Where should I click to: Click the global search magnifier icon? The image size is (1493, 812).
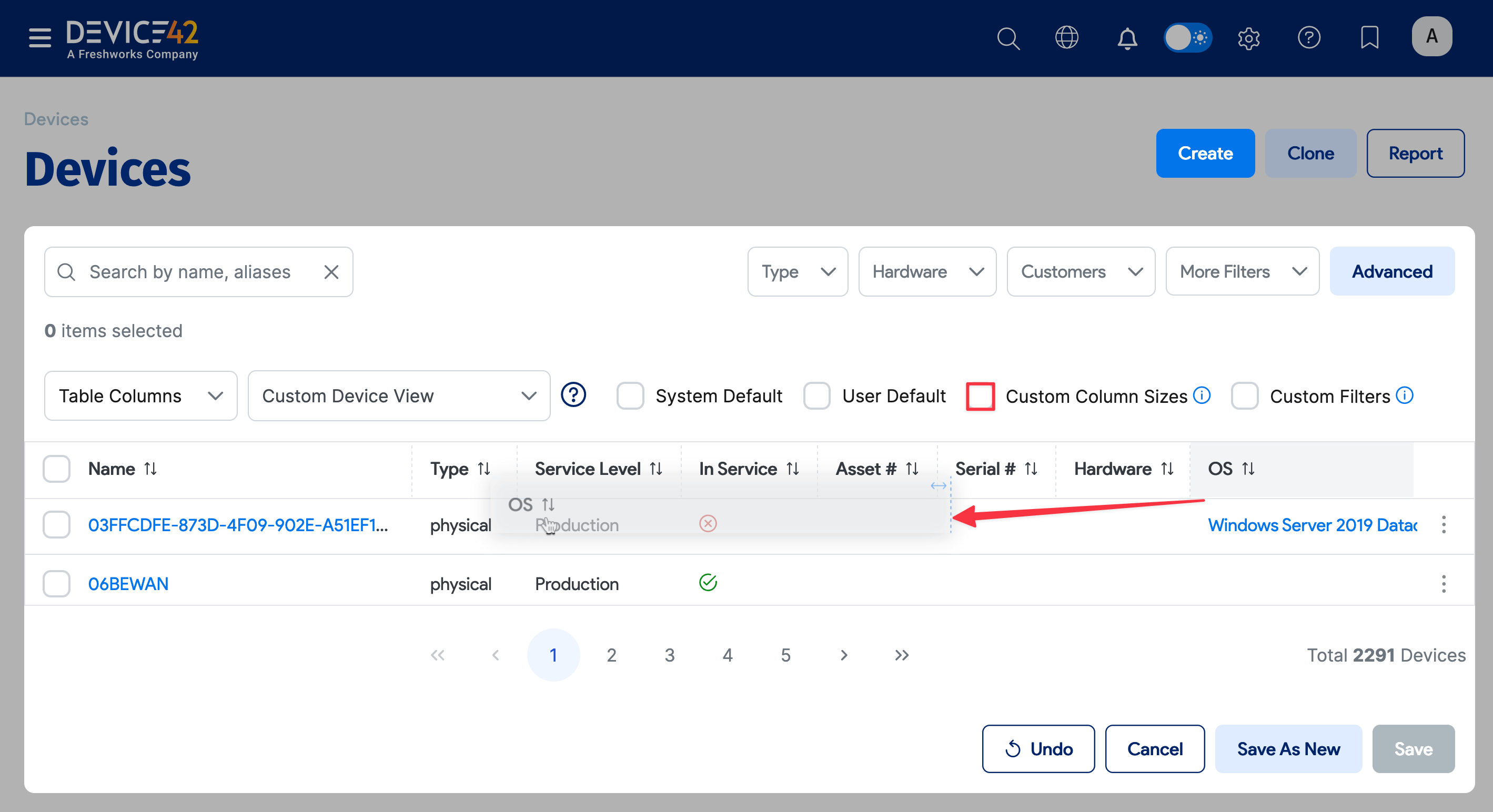pos(1008,39)
